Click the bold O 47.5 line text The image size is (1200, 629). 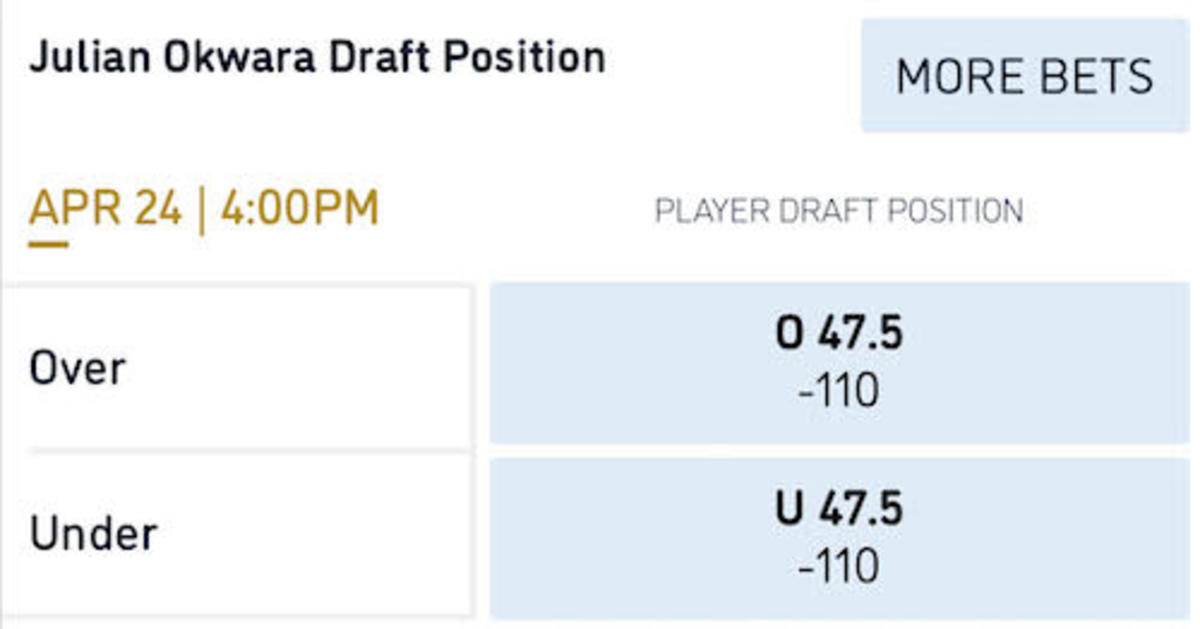(x=839, y=335)
